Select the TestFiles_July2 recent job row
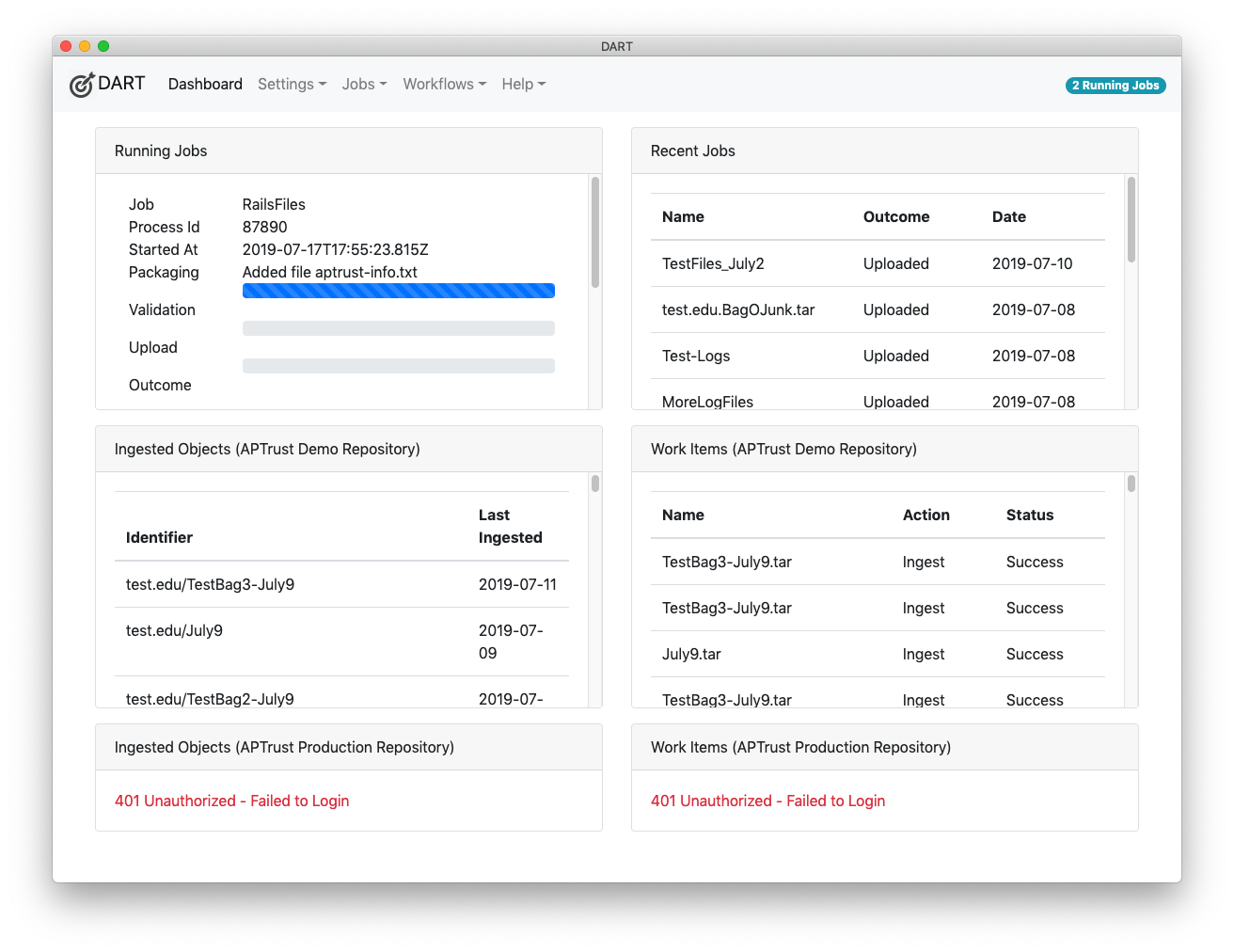The height and width of the screenshot is (952, 1234). 713,263
